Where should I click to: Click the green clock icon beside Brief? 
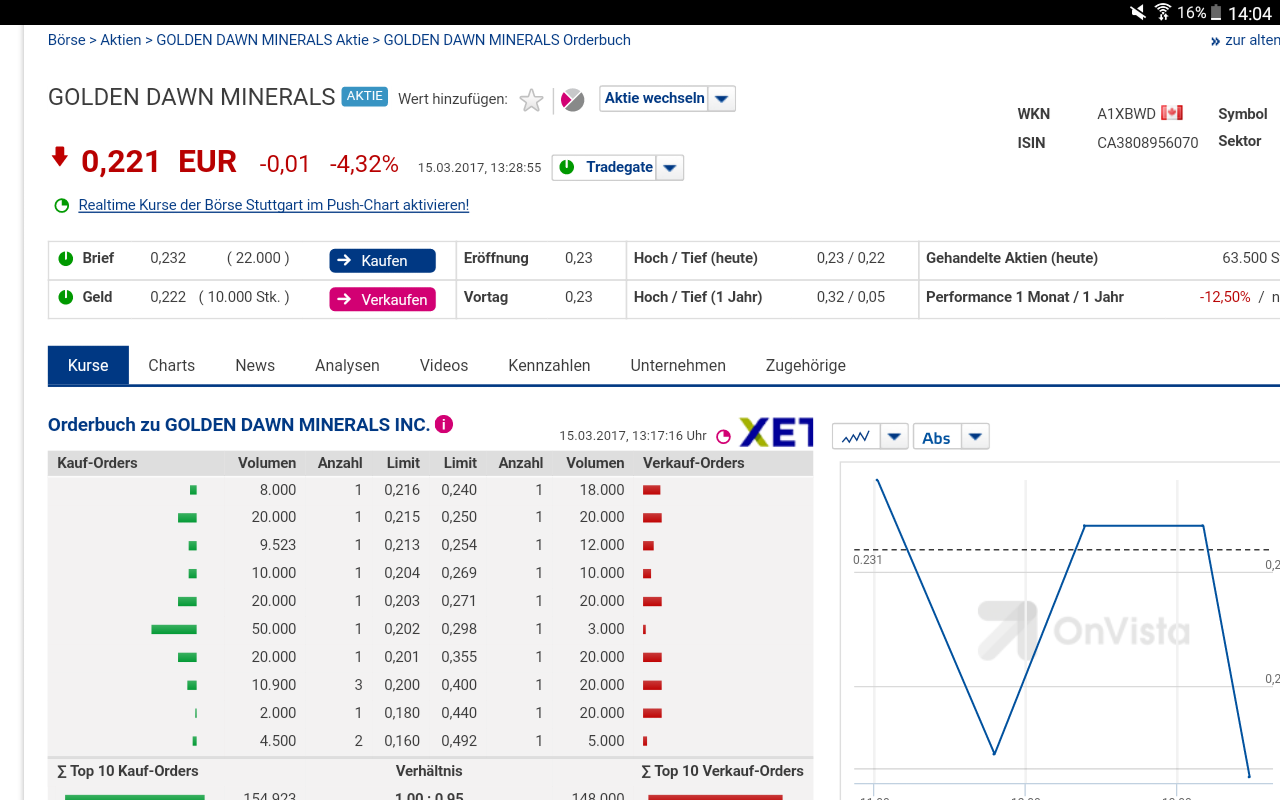[x=66, y=259]
